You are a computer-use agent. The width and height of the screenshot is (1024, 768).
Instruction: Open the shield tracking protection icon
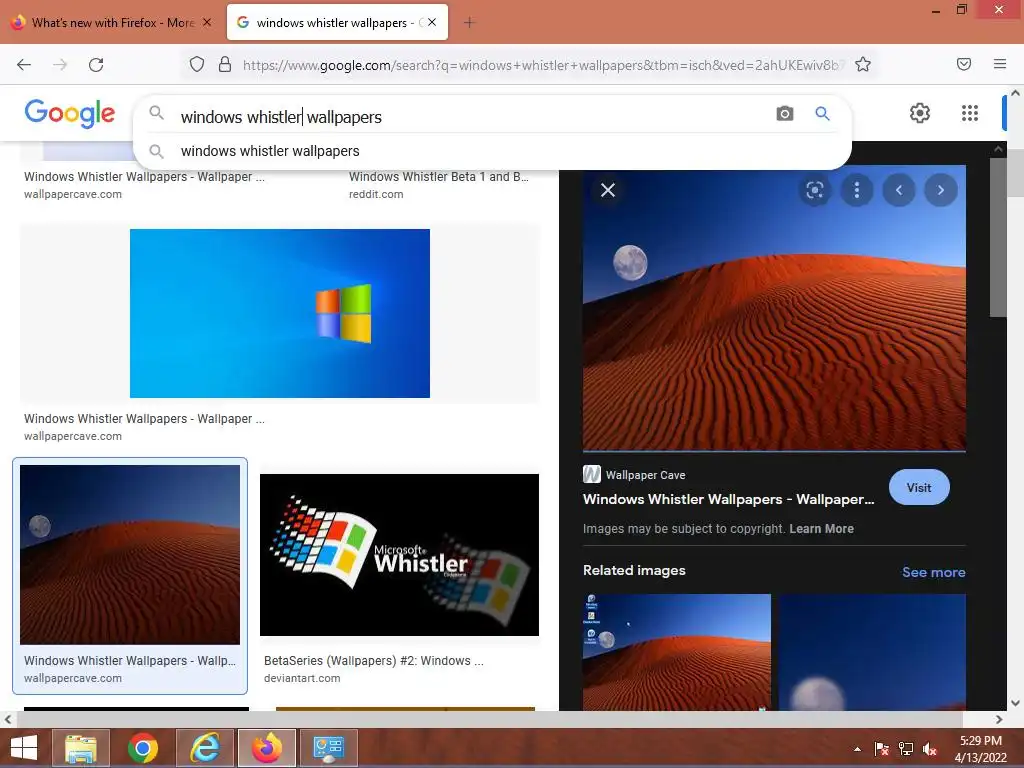pyautogui.click(x=197, y=65)
